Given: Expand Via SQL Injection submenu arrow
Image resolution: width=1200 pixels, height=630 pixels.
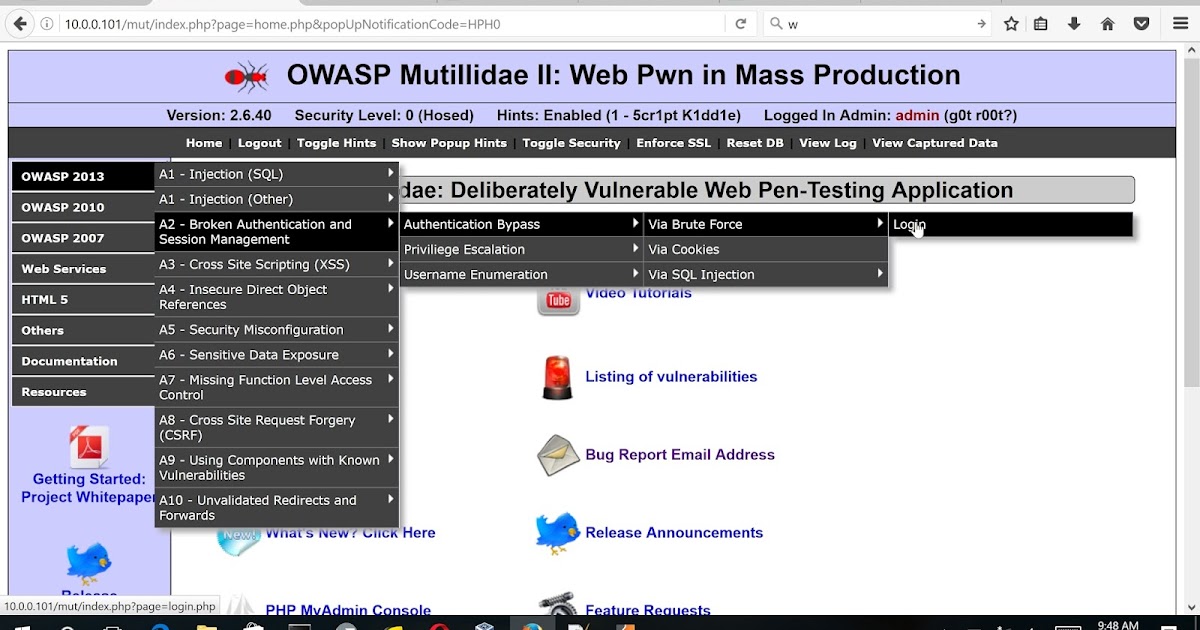Looking at the screenshot, I should [x=880, y=273].
